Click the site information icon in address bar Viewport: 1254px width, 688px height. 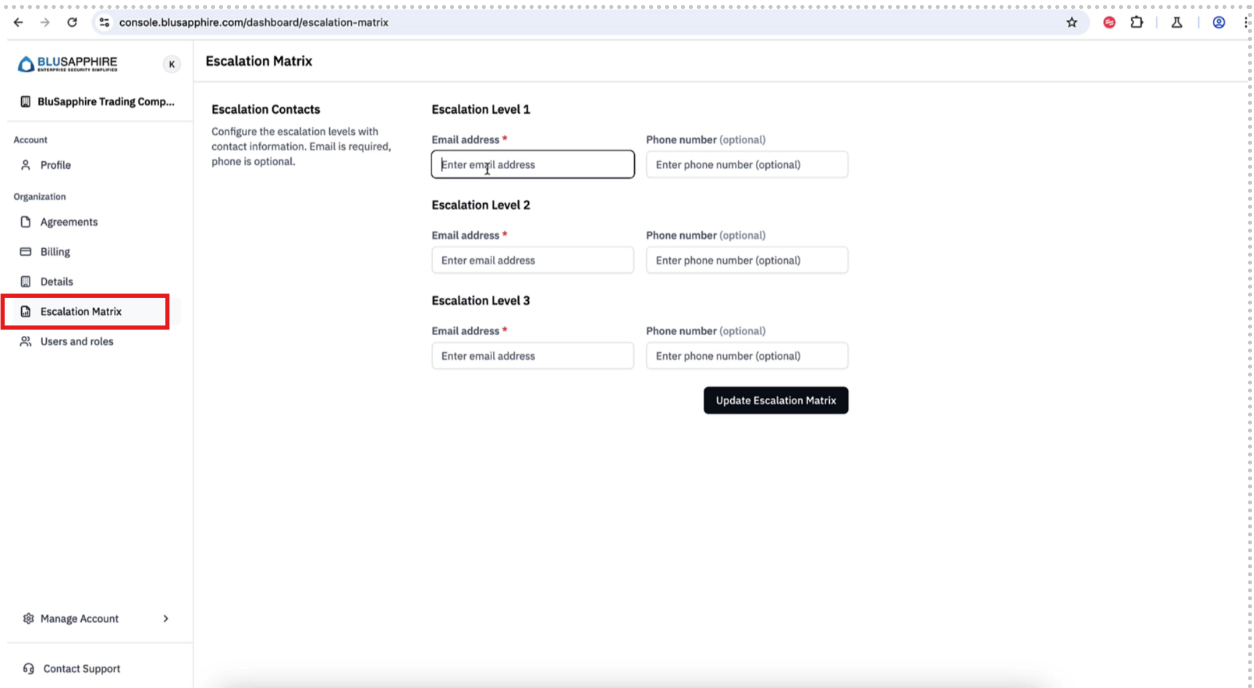tap(104, 22)
